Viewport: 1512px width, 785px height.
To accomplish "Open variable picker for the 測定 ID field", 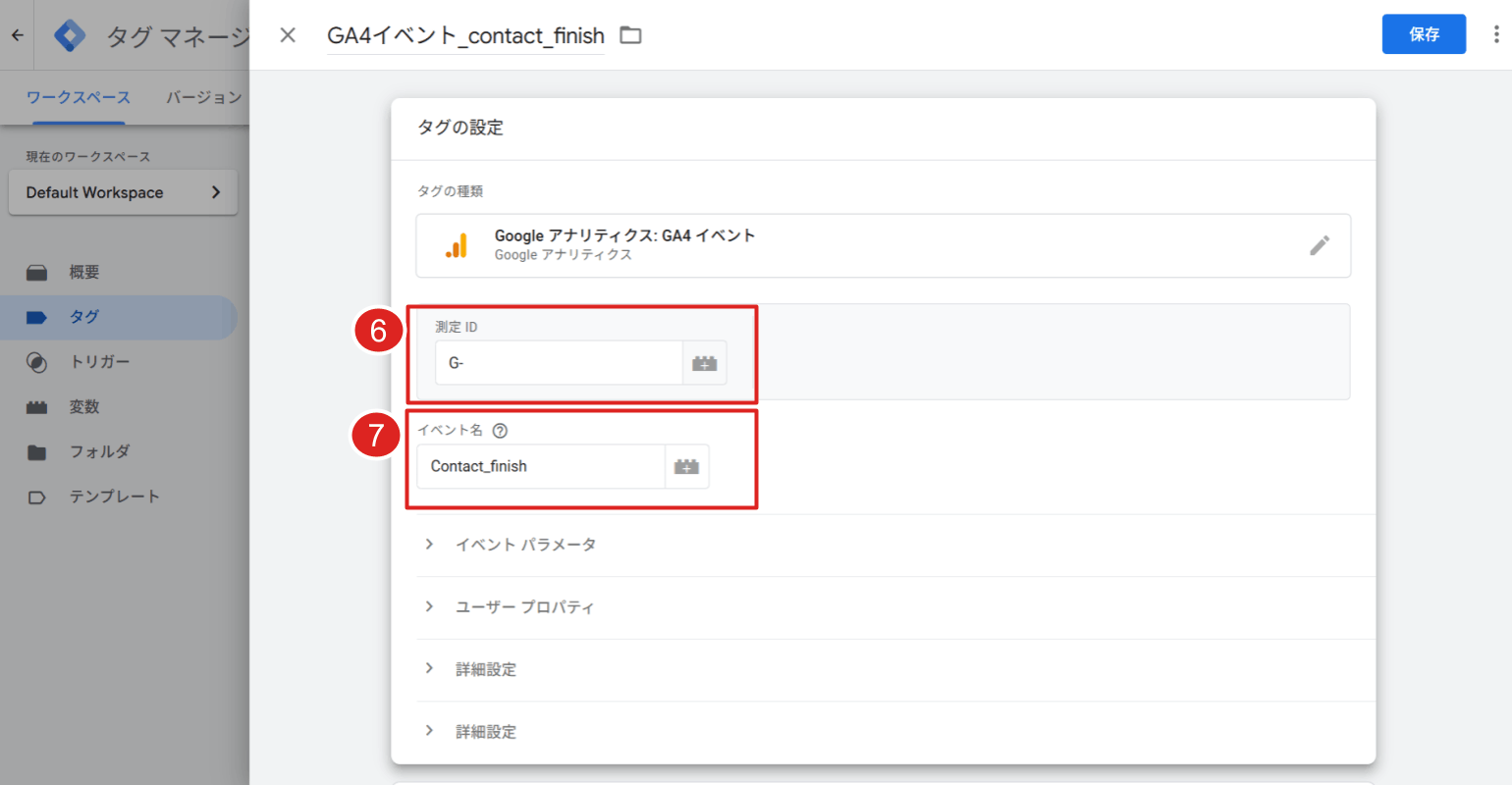I will pos(704,363).
